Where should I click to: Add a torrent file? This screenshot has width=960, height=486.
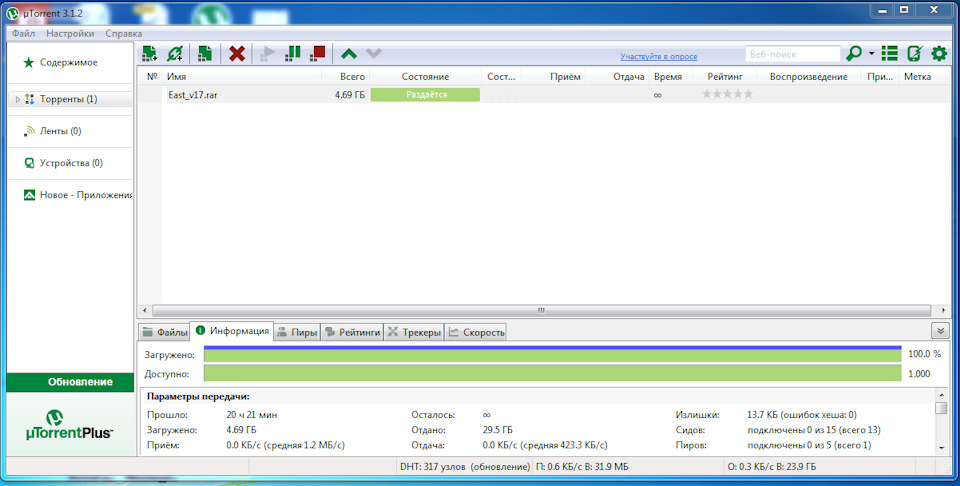(149, 54)
